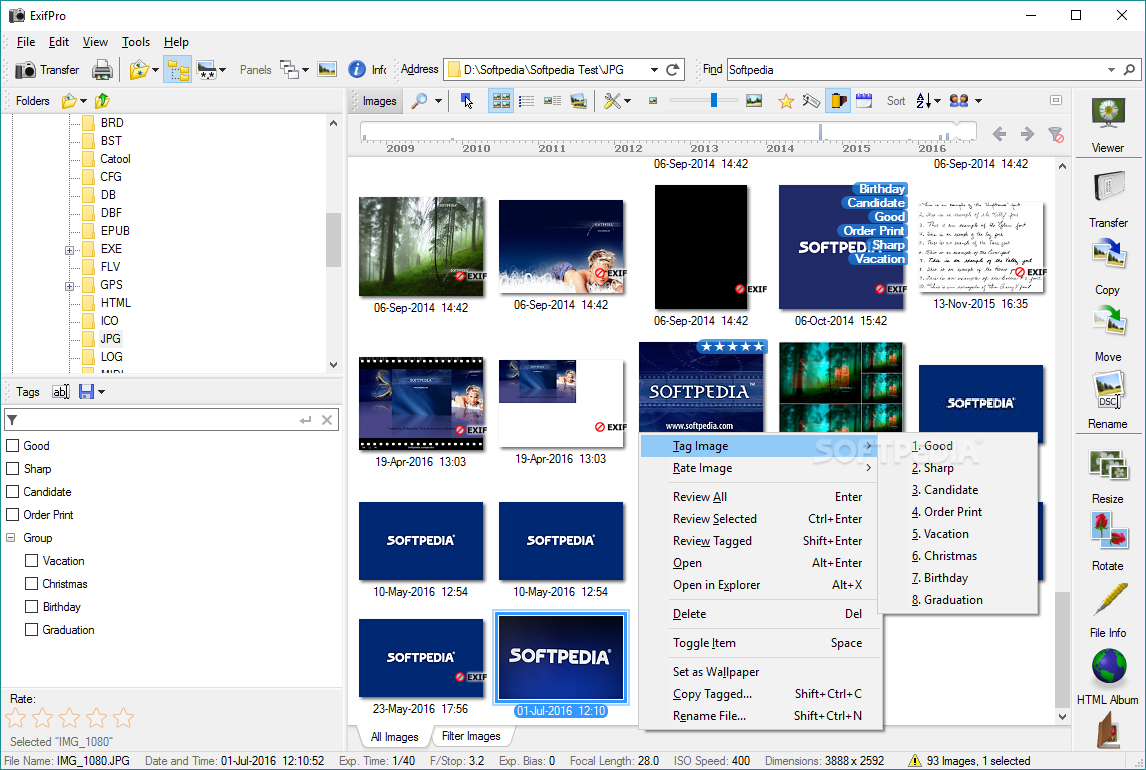The height and width of the screenshot is (770, 1146).
Task: Click the tag filter input field
Action: 171,420
